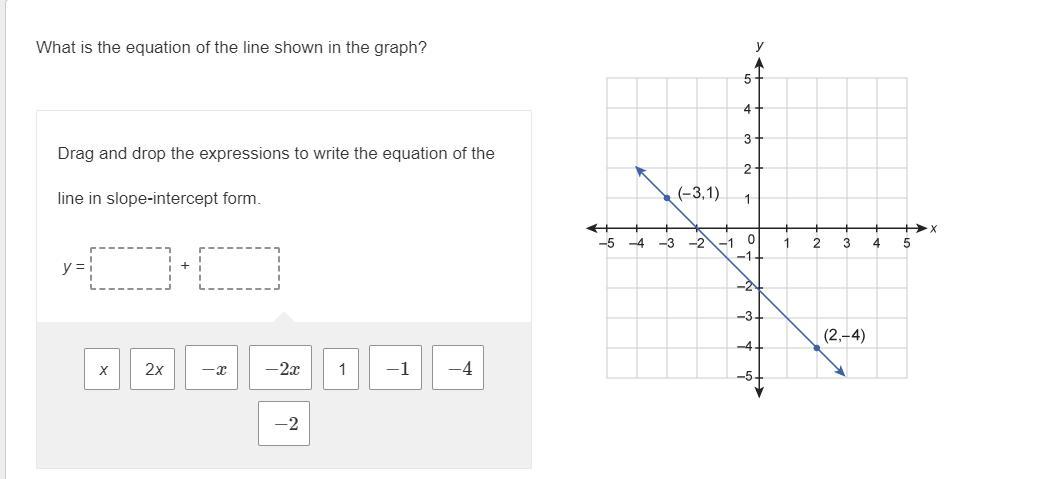
Task: Click the second empty intercept box
Action: coord(239,268)
